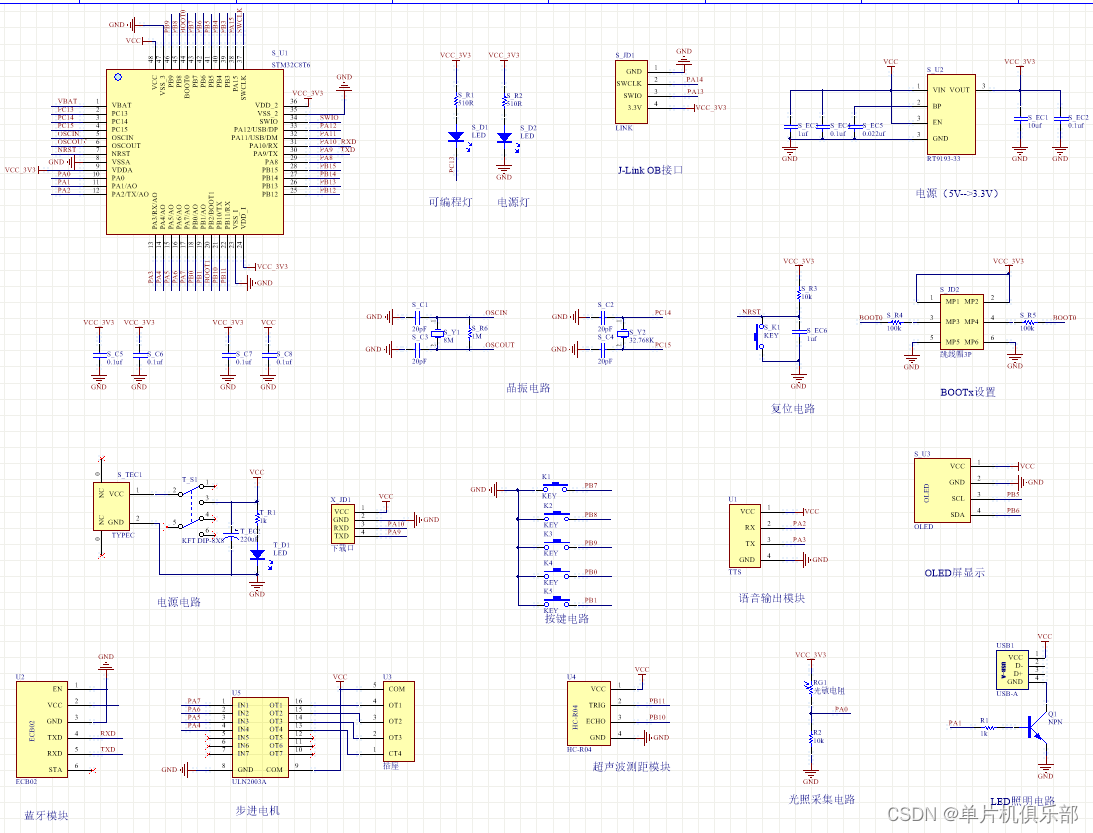Click the "电源（5V-->3.3V）" label
1093x833 pixels.
[957, 193]
